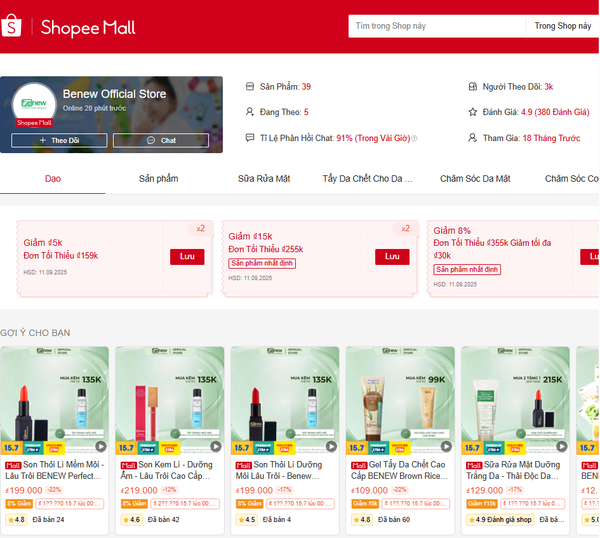Click the Đang Theo person icon
Image resolution: width=600 pixels, height=538 pixels.
click(x=250, y=112)
